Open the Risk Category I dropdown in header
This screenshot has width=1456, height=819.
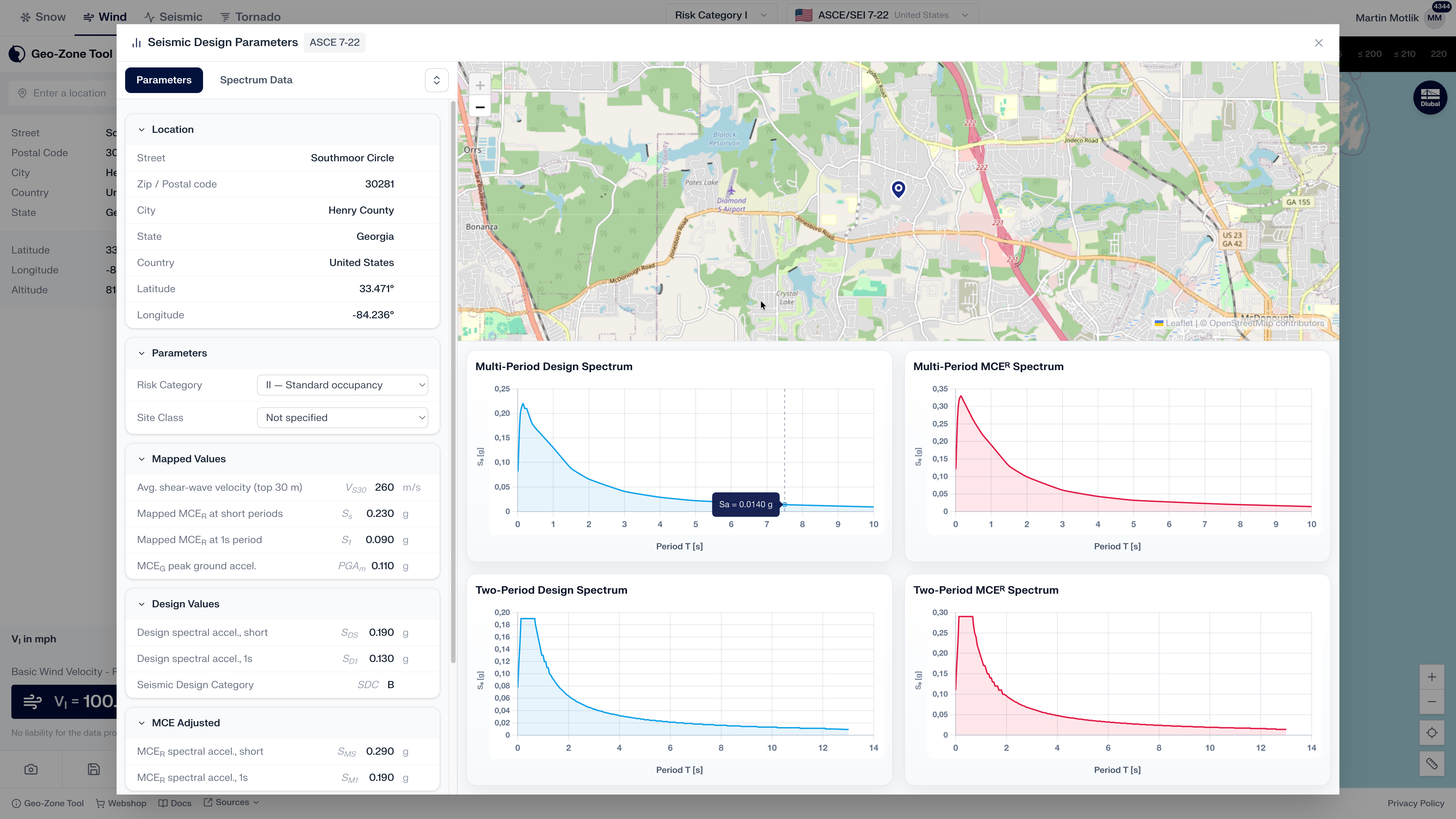721,15
